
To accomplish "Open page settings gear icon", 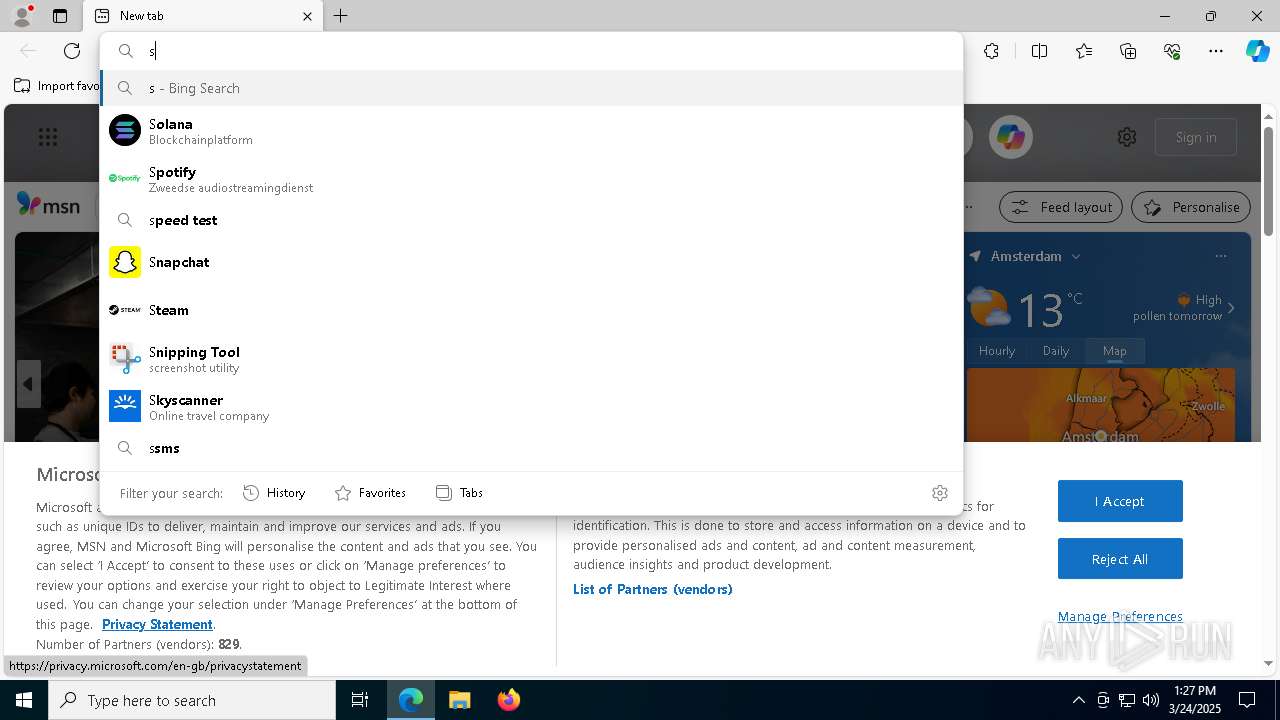I will coord(1127,137).
